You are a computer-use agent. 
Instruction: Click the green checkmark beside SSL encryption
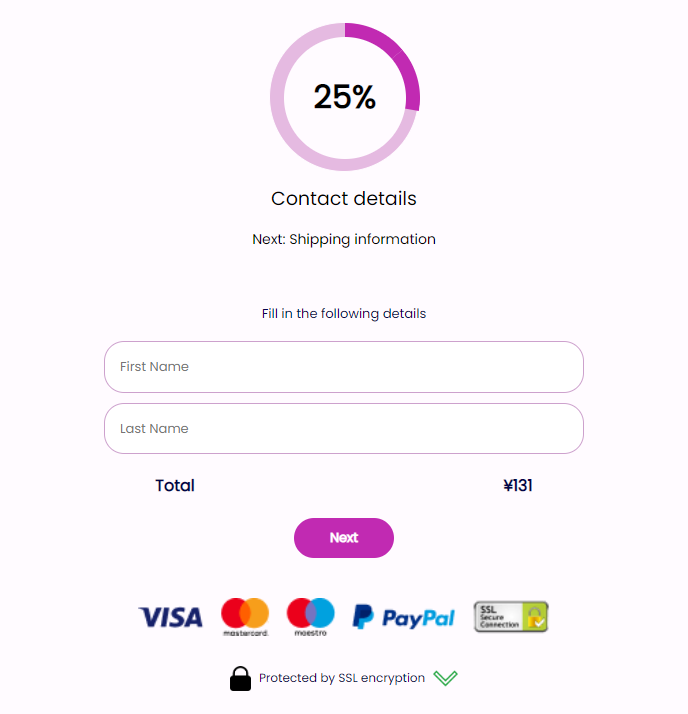pos(445,678)
